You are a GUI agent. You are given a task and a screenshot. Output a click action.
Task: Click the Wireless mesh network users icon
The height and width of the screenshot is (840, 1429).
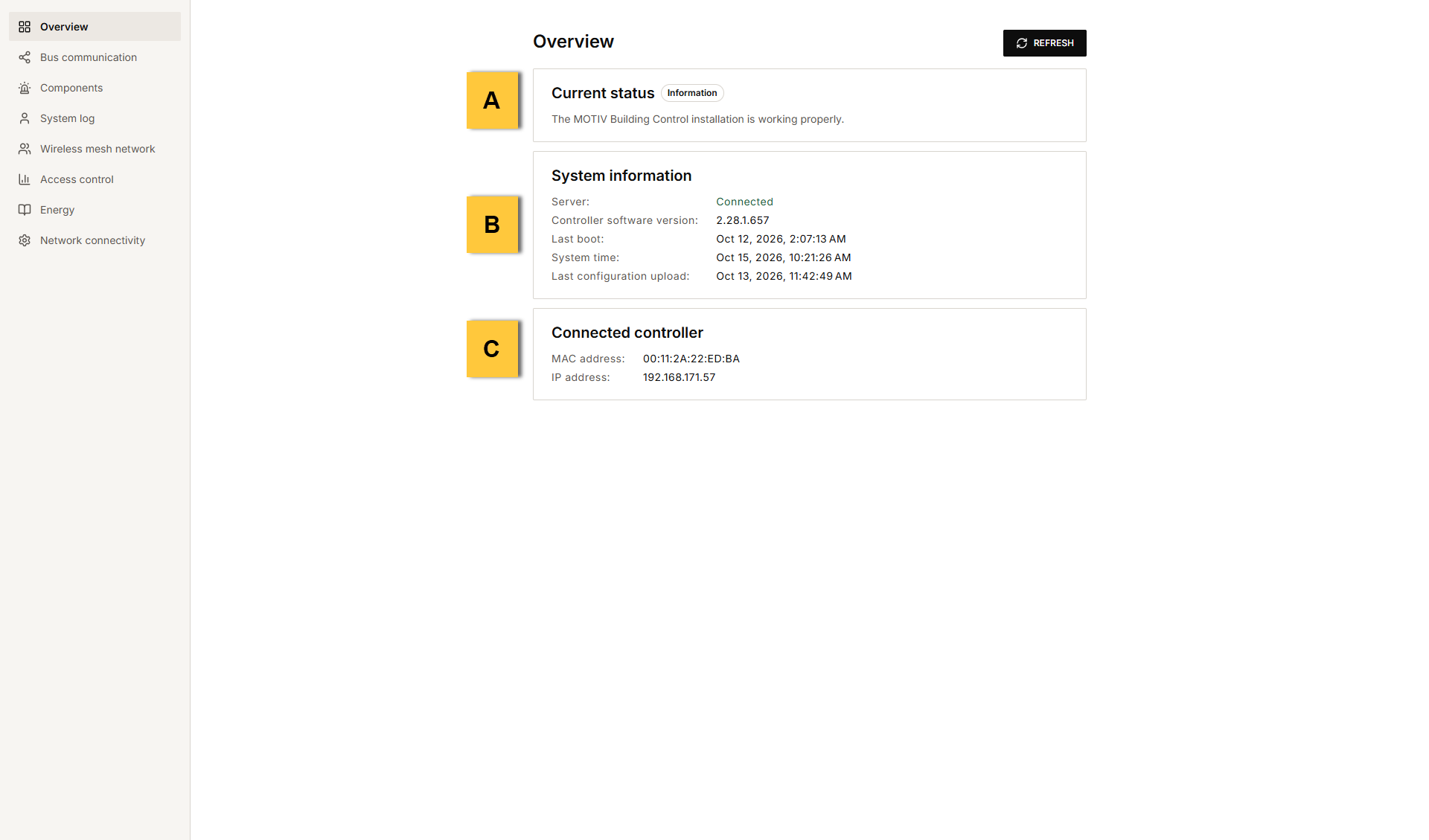pyautogui.click(x=25, y=149)
